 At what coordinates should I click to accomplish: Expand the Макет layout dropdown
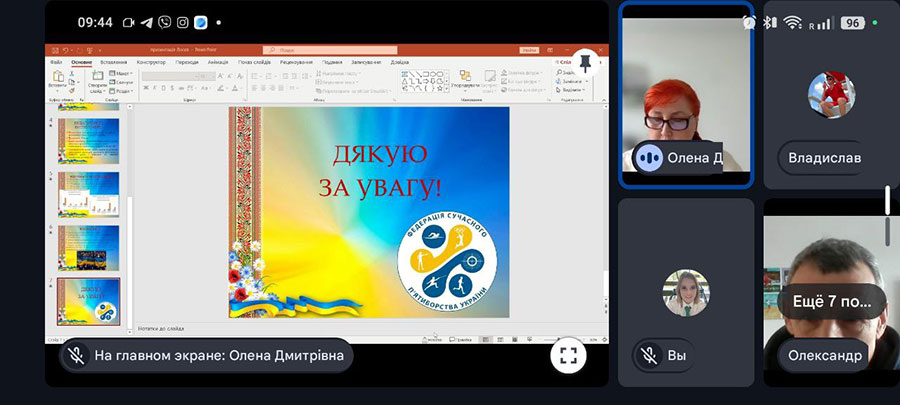click(x=122, y=74)
